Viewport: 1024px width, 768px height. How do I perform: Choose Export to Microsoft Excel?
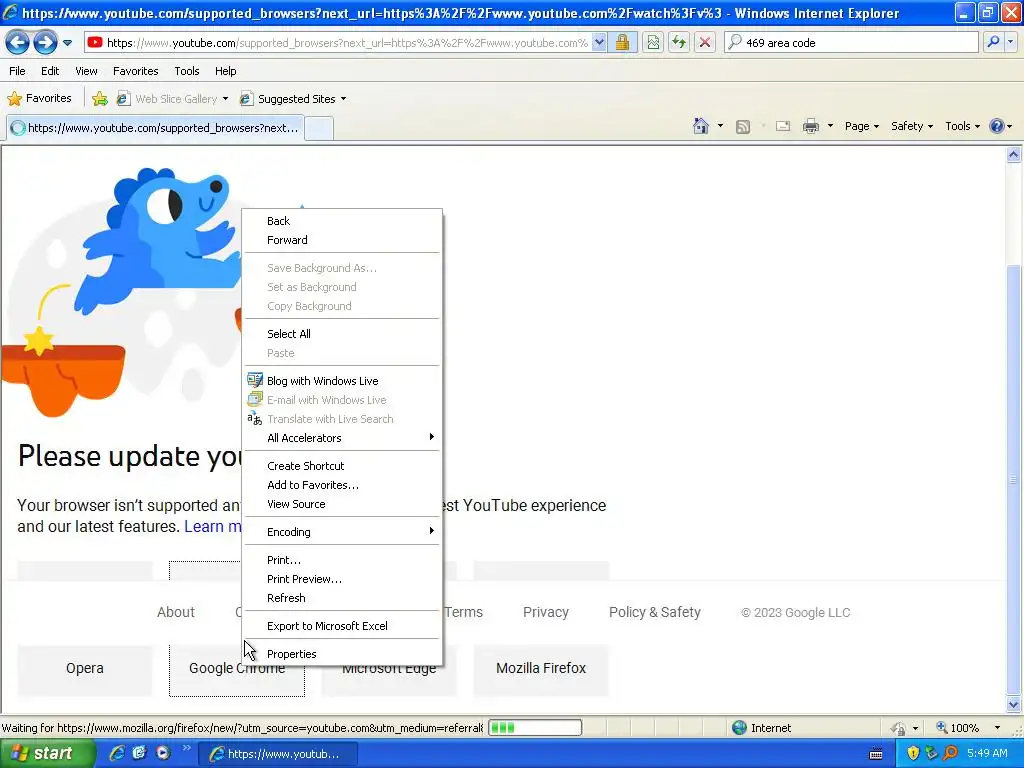tap(342, 626)
